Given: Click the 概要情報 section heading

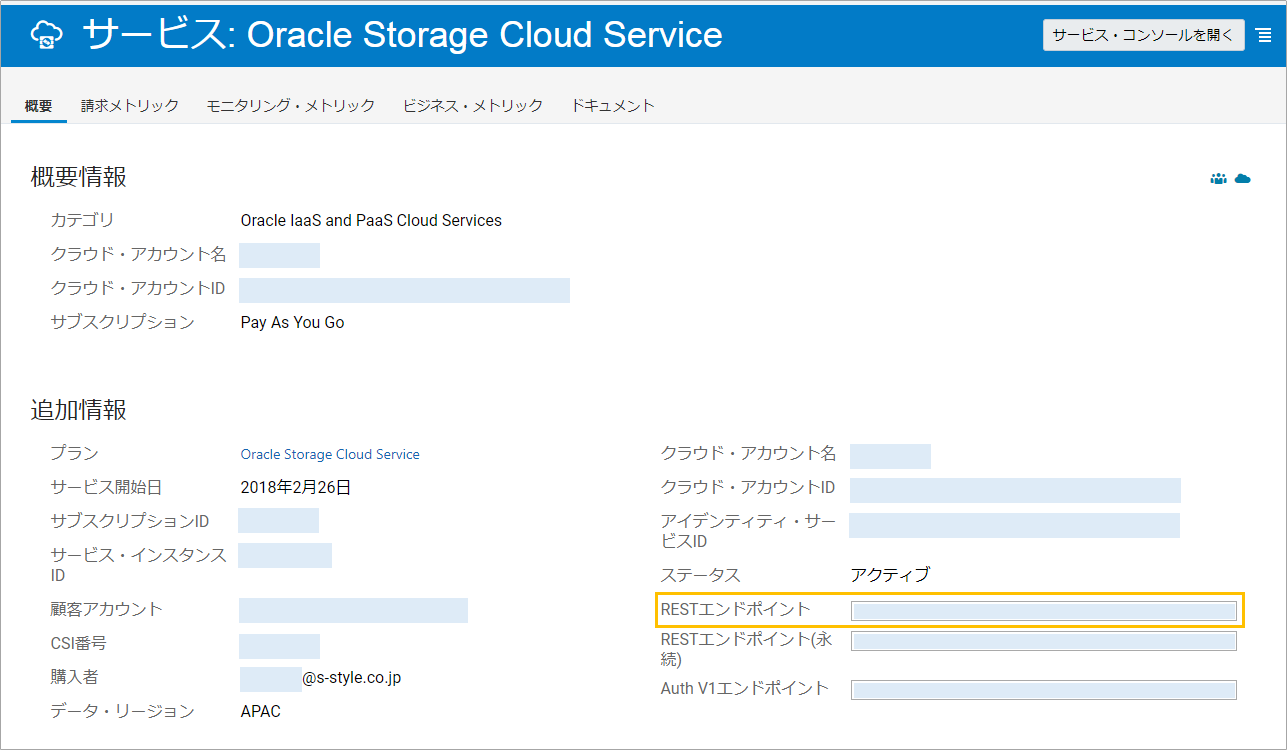Looking at the screenshot, I should (79, 178).
